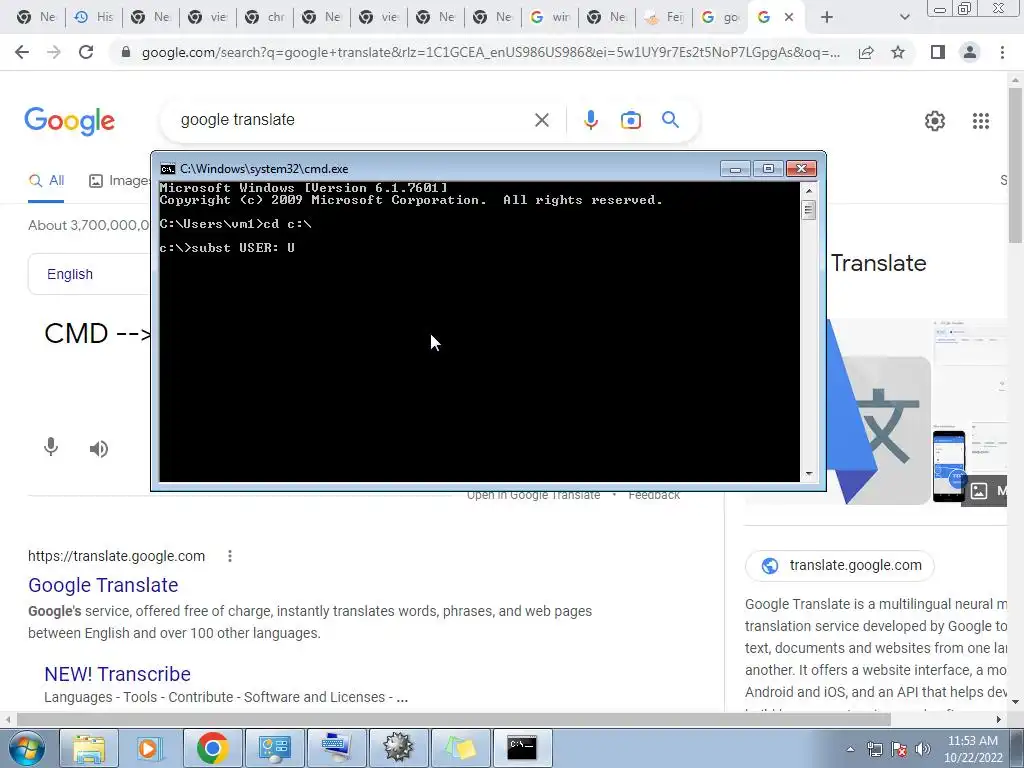Open Windows Explorer from the taskbar
Image resolution: width=1024 pixels, height=768 pixels.
pyautogui.click(x=89, y=748)
